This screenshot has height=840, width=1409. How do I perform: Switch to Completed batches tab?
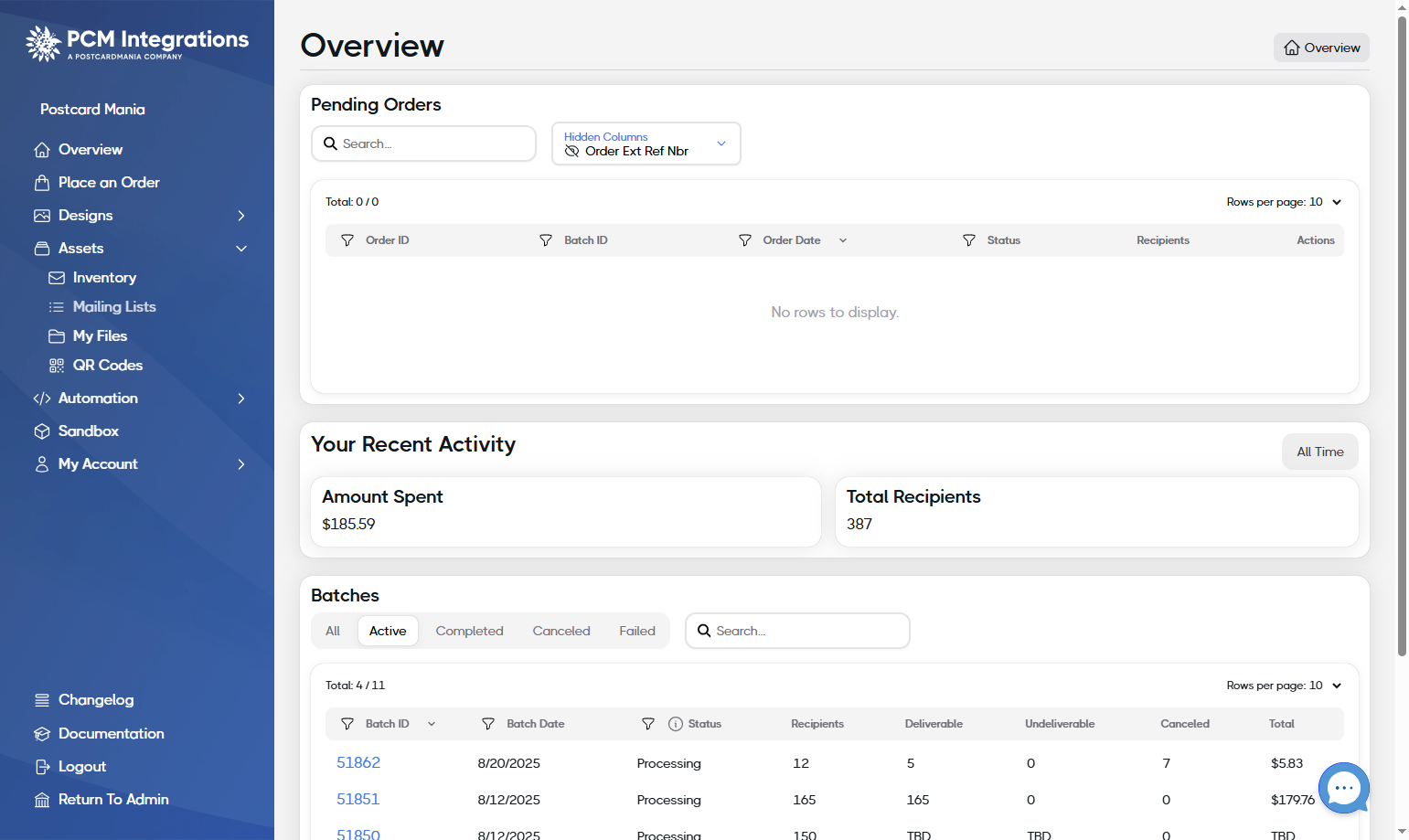coord(469,631)
